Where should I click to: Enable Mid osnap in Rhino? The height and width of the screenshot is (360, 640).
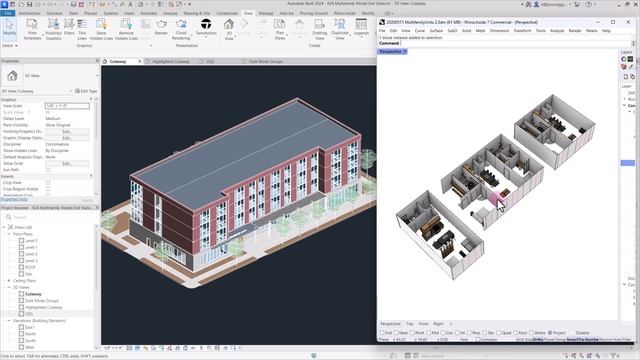coord(429,333)
